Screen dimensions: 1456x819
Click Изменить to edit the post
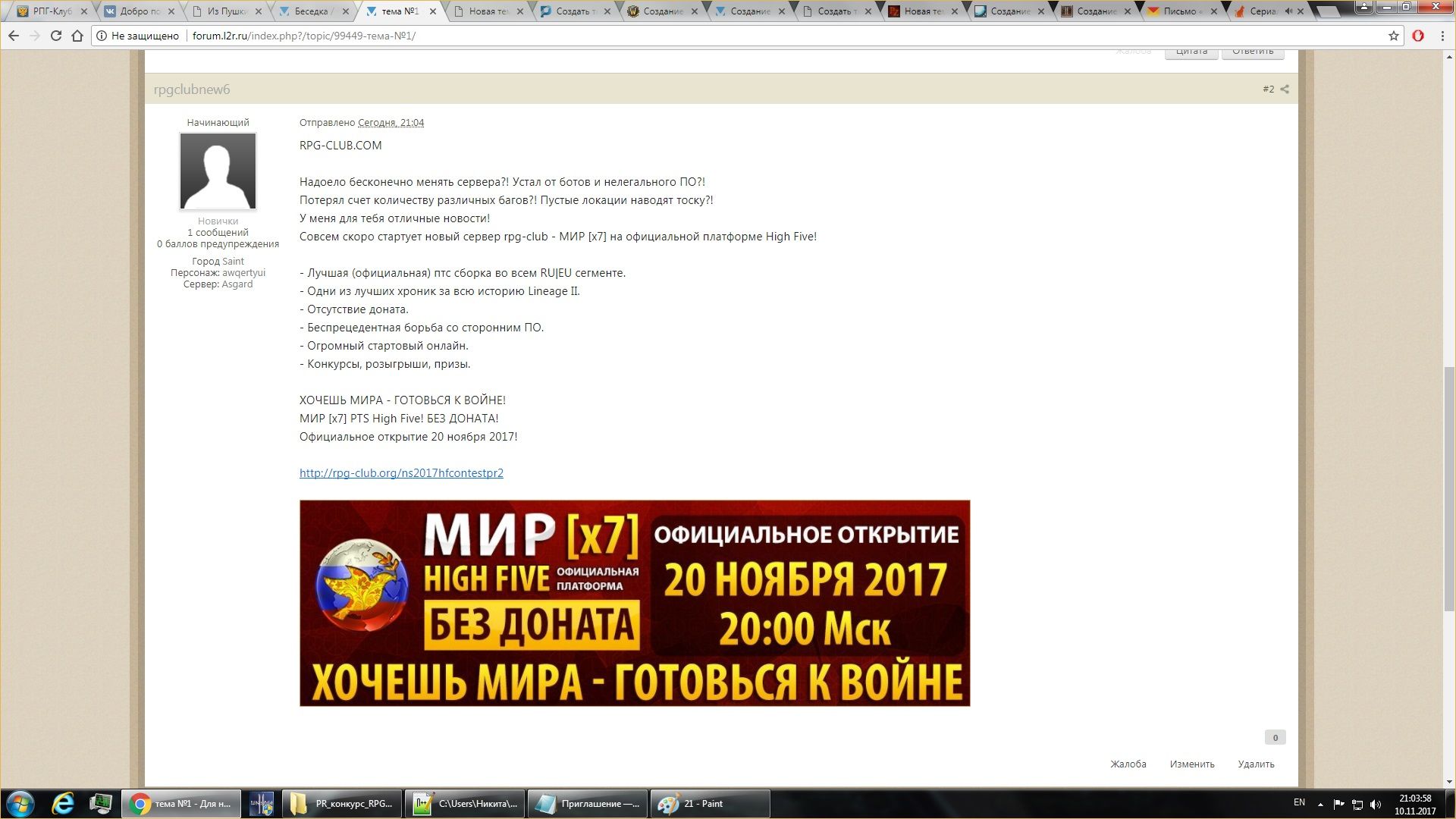pos(1191,764)
